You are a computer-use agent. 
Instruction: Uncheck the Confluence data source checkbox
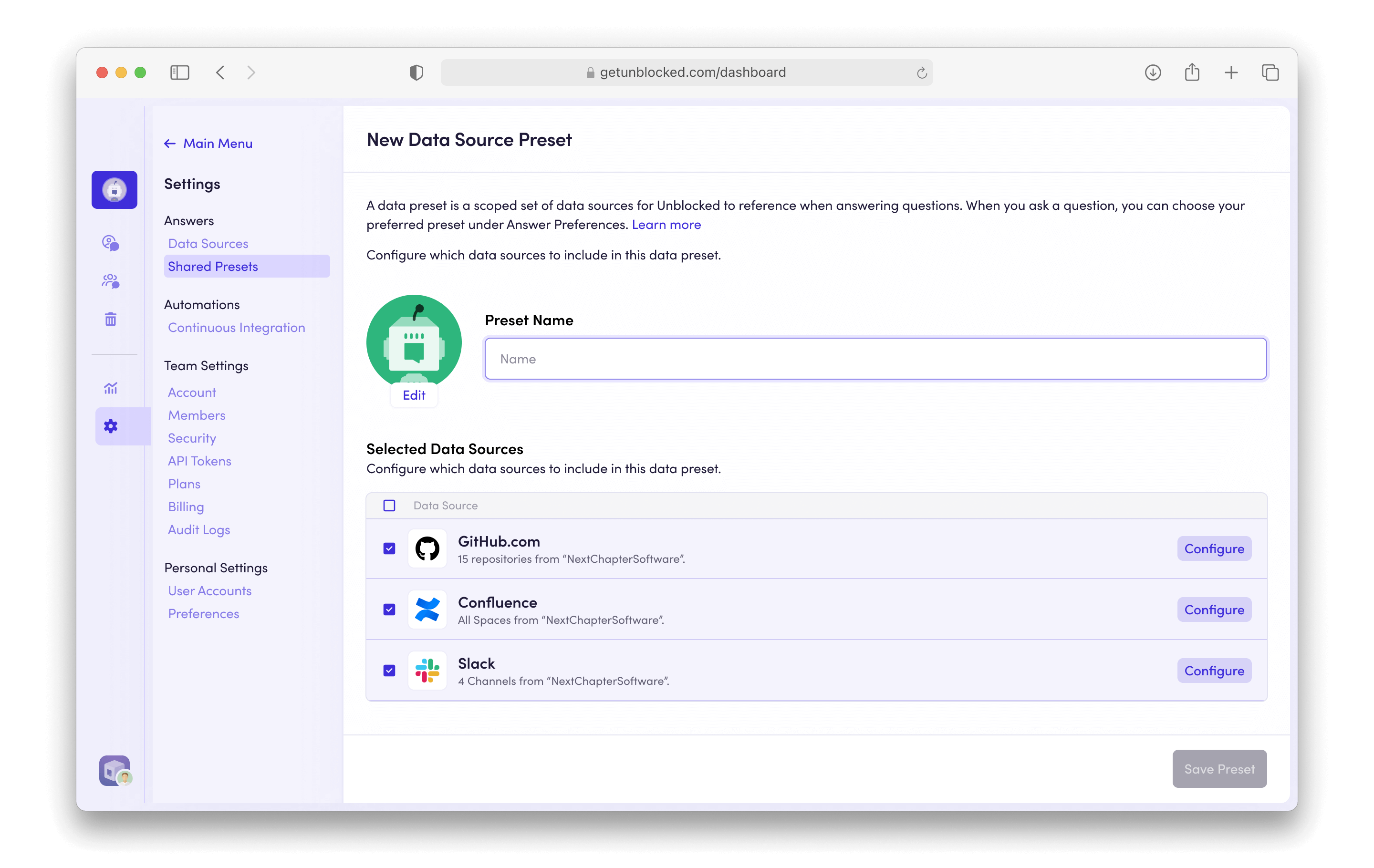389,610
